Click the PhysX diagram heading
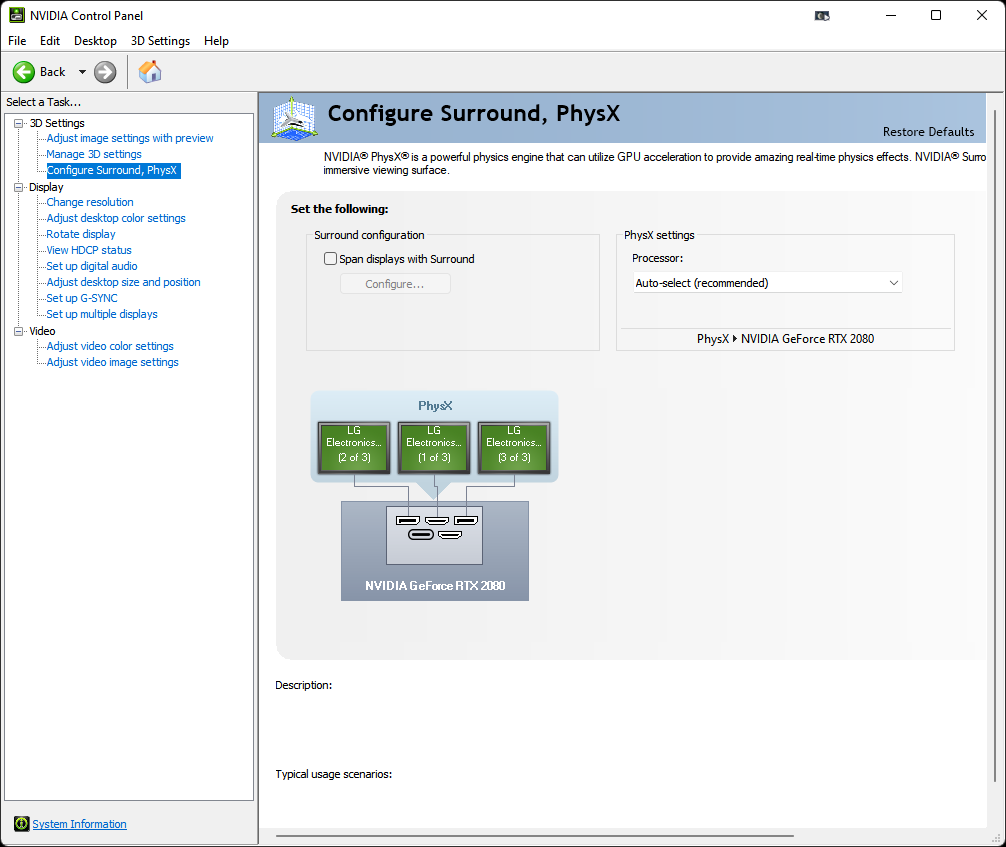Viewport: 1006px width, 847px height. 435,406
